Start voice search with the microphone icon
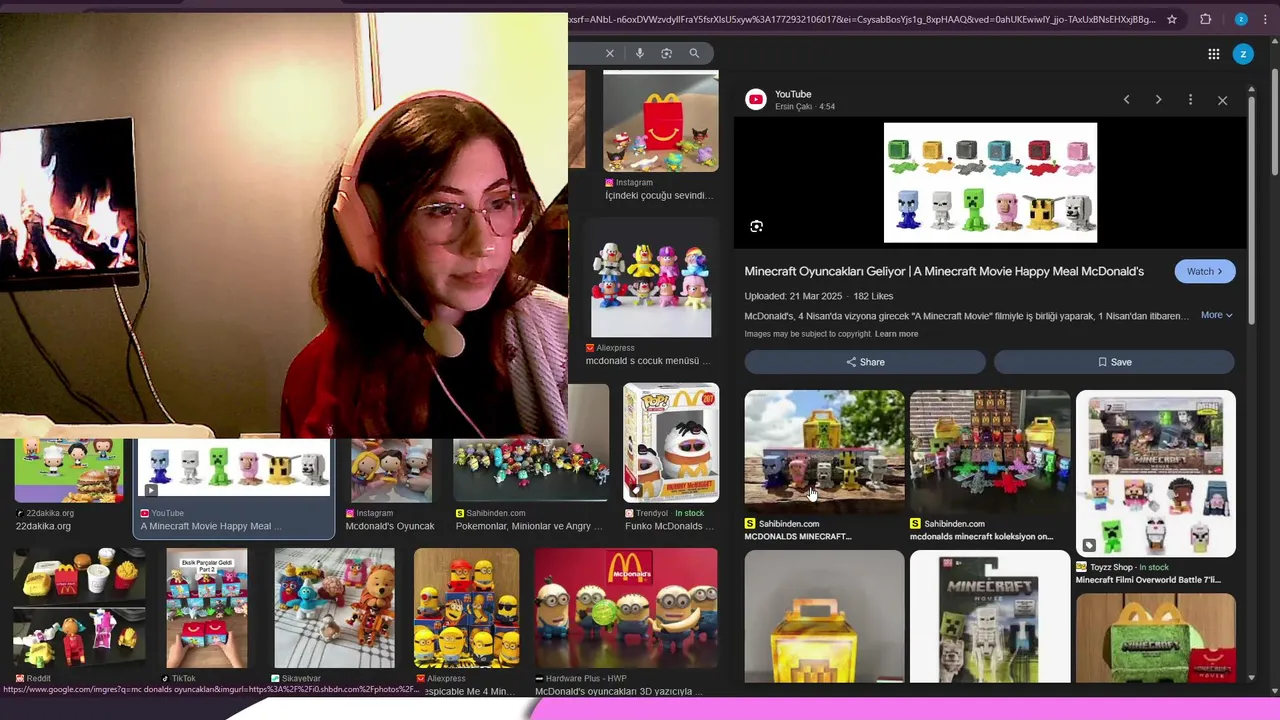The image size is (1280, 720). tap(640, 53)
